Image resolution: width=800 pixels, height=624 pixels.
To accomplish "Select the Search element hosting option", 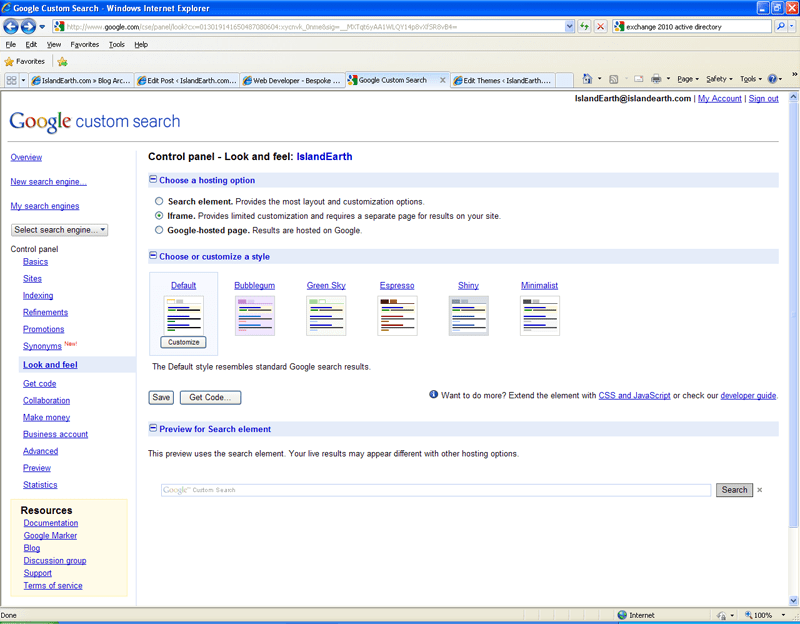I will click(x=158, y=201).
